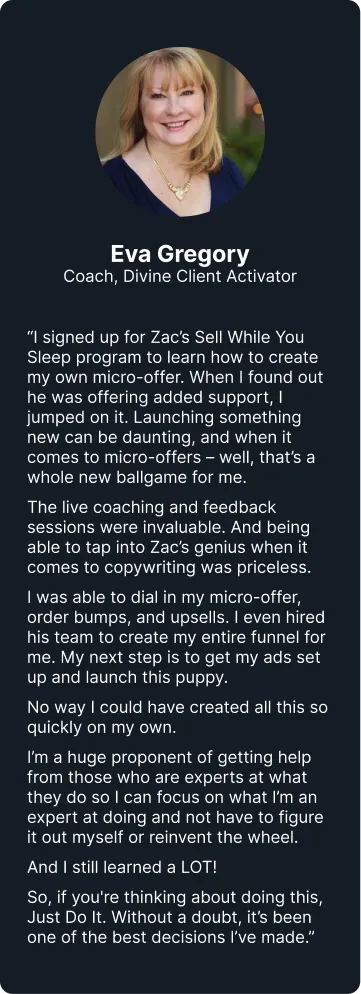This screenshot has width=361, height=994.
Task: Click the line 'I'm a huge proponent of getting help'
Action: click(169, 758)
